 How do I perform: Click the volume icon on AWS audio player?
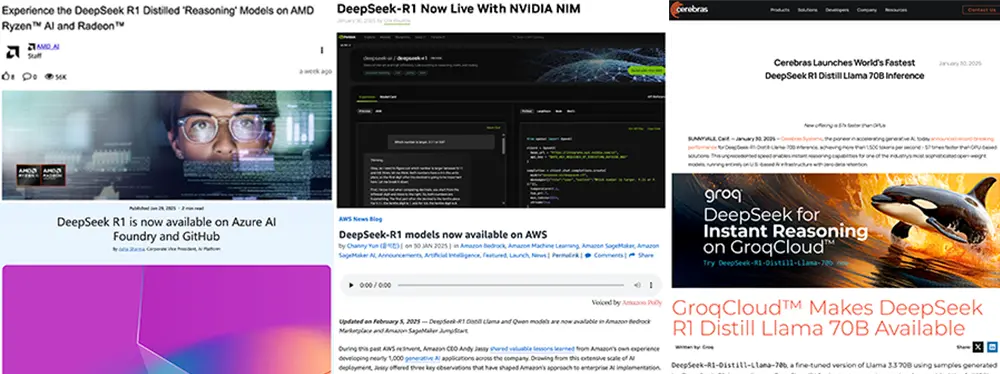click(x=637, y=285)
